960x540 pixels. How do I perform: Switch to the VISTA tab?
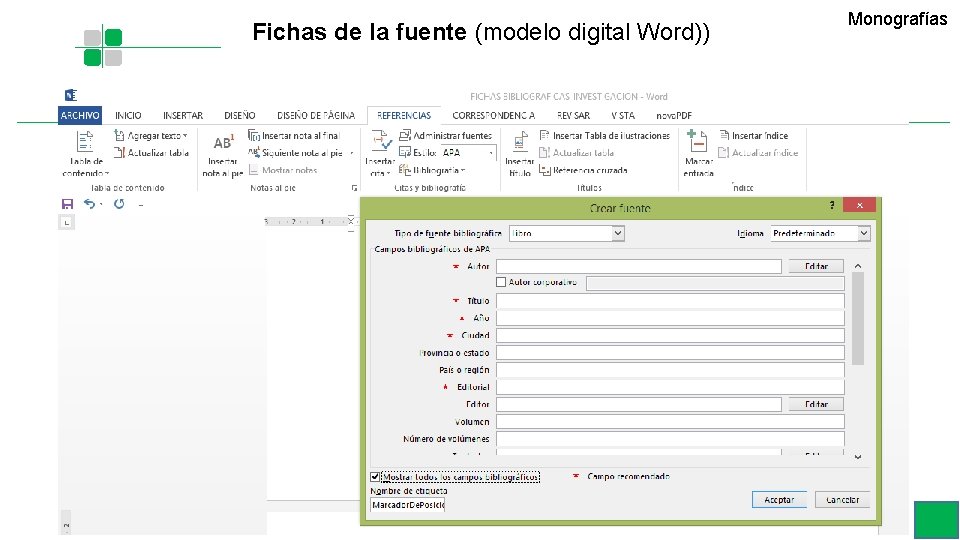(623, 115)
